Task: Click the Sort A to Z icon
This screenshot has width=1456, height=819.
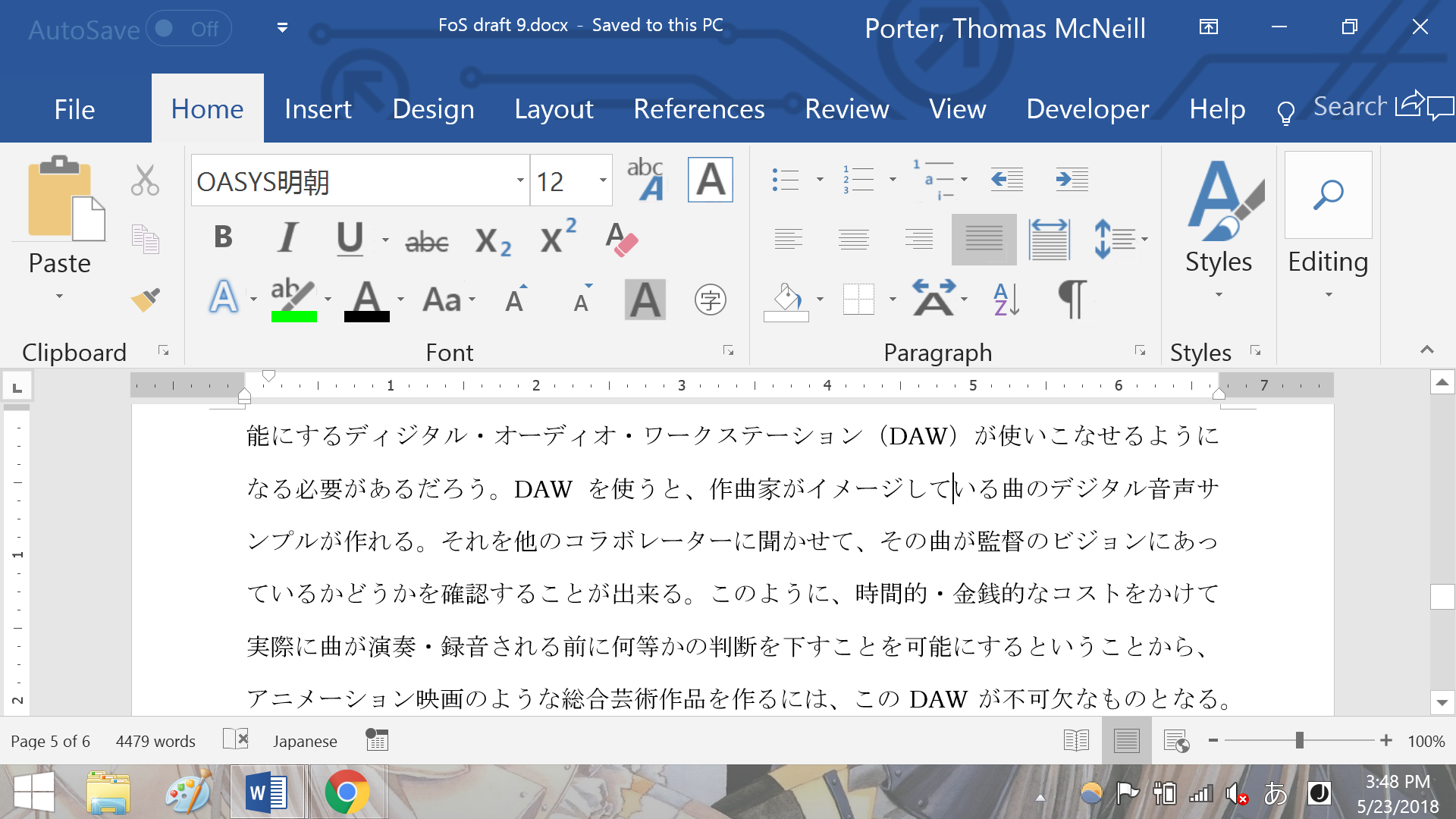Action: point(1006,300)
